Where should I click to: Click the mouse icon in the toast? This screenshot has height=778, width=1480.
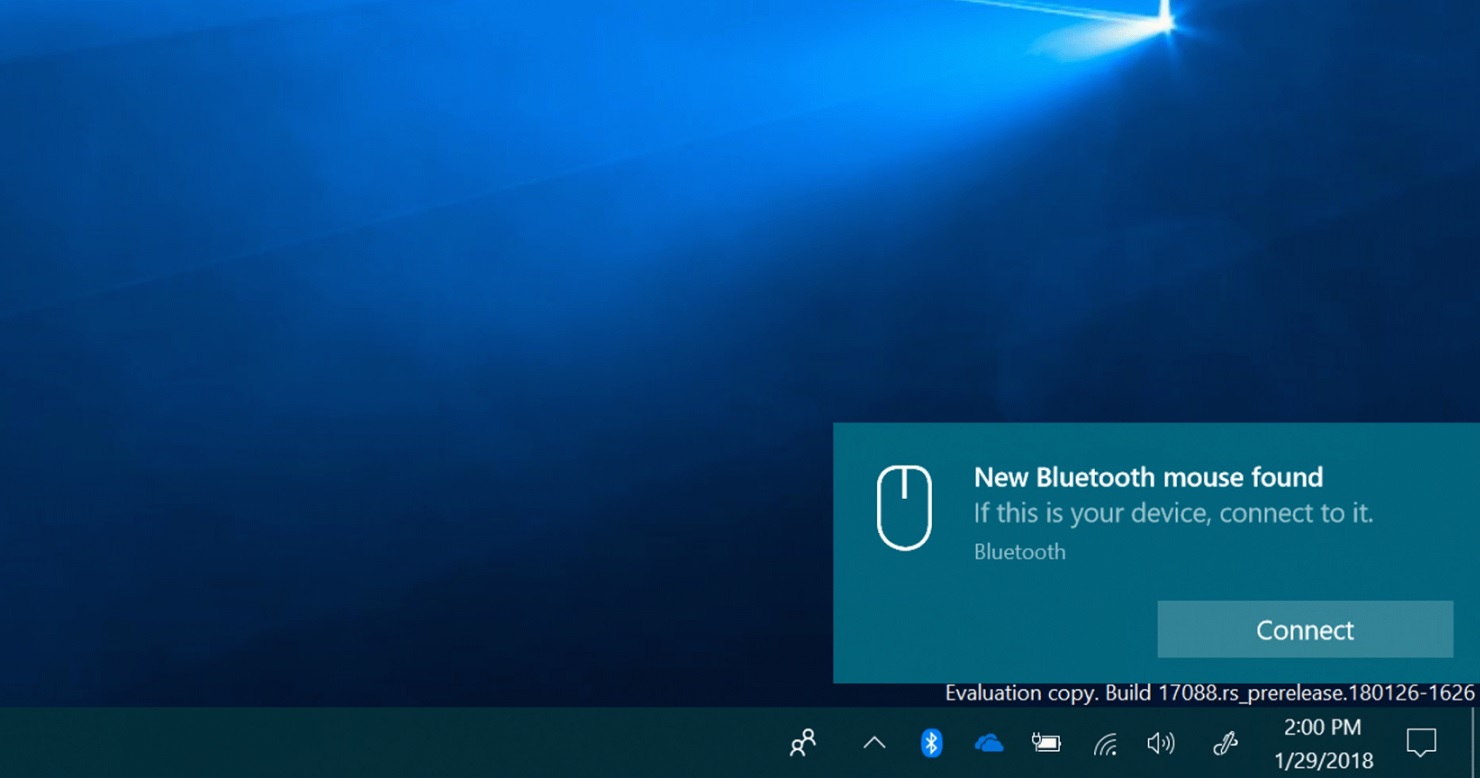[905, 508]
